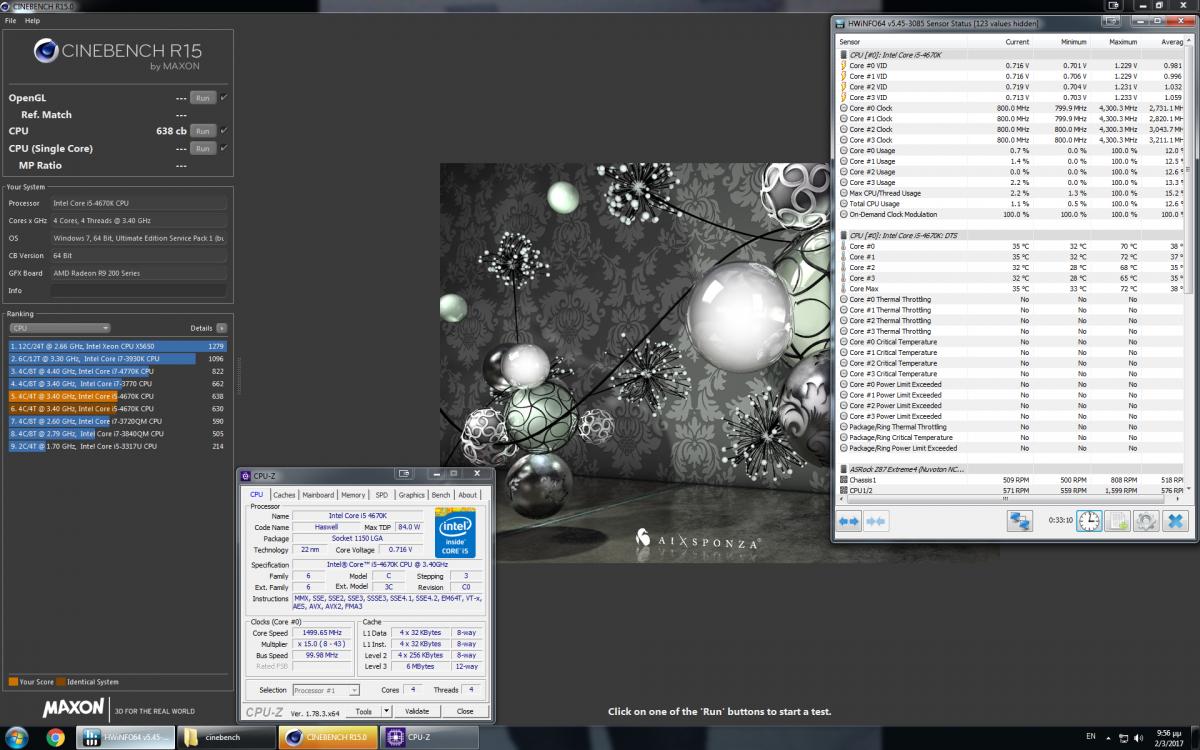
Task: Click the Intel Core i5 logo in CPU-Z
Action: point(455,533)
